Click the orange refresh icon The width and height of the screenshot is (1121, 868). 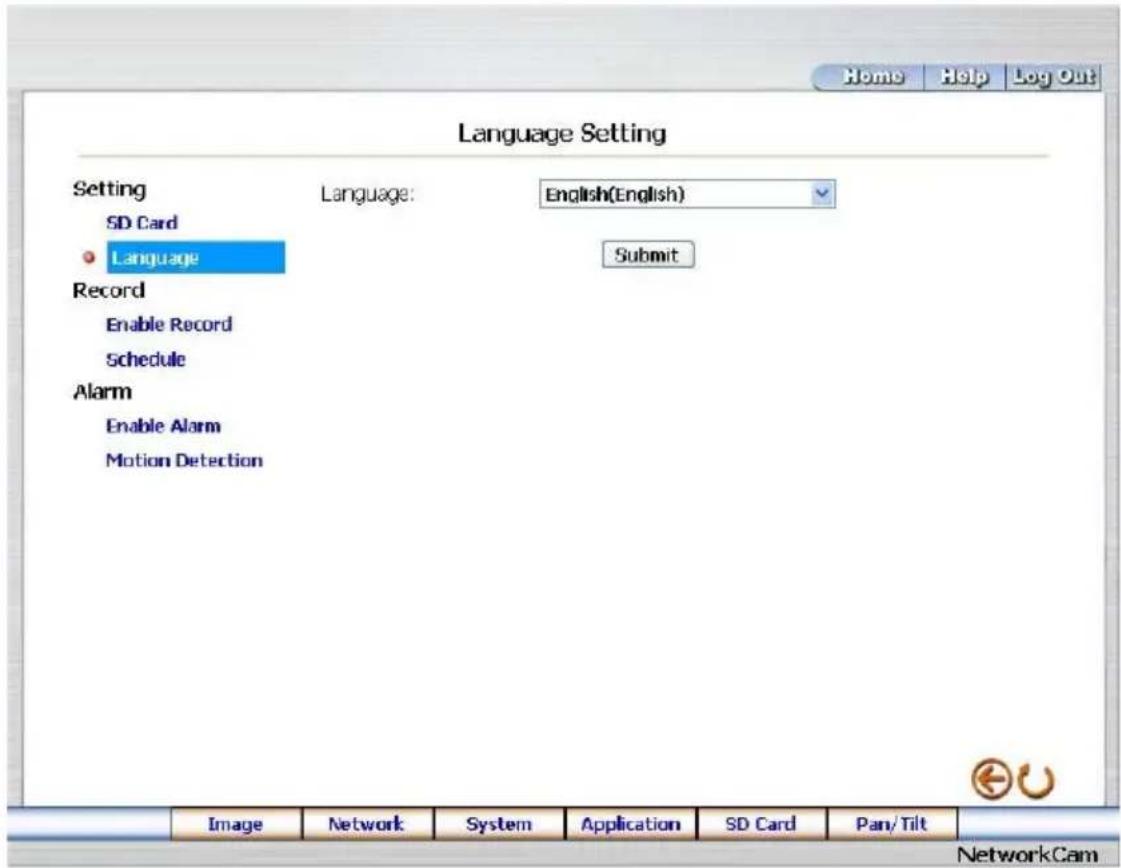tap(1037, 781)
